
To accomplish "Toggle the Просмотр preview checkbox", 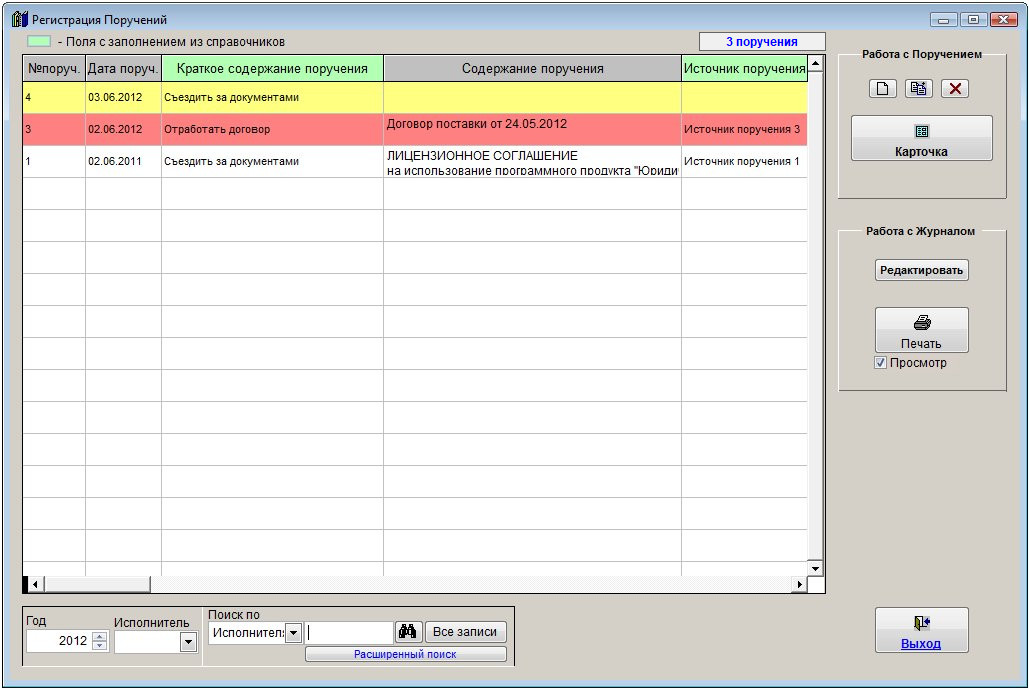I will (x=881, y=363).
